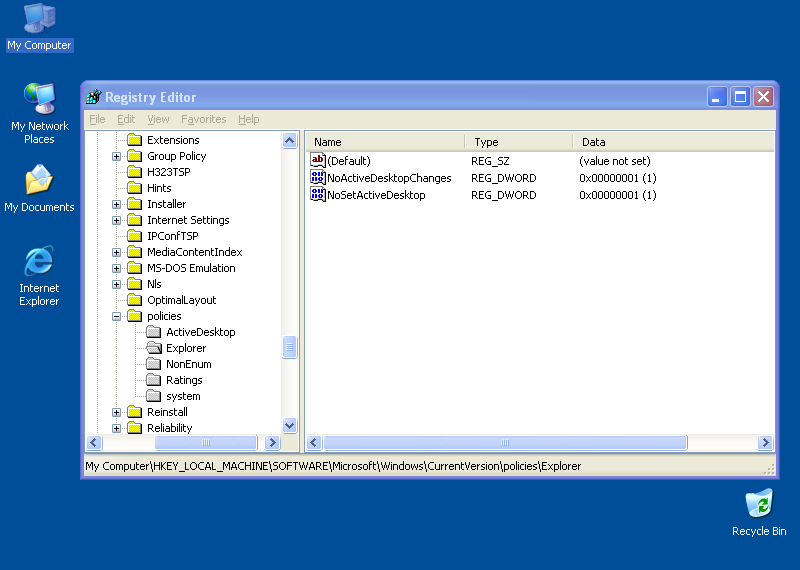Viewport: 800px width, 570px height.
Task: Click the tree pane scroll left arrow
Action: [94, 442]
